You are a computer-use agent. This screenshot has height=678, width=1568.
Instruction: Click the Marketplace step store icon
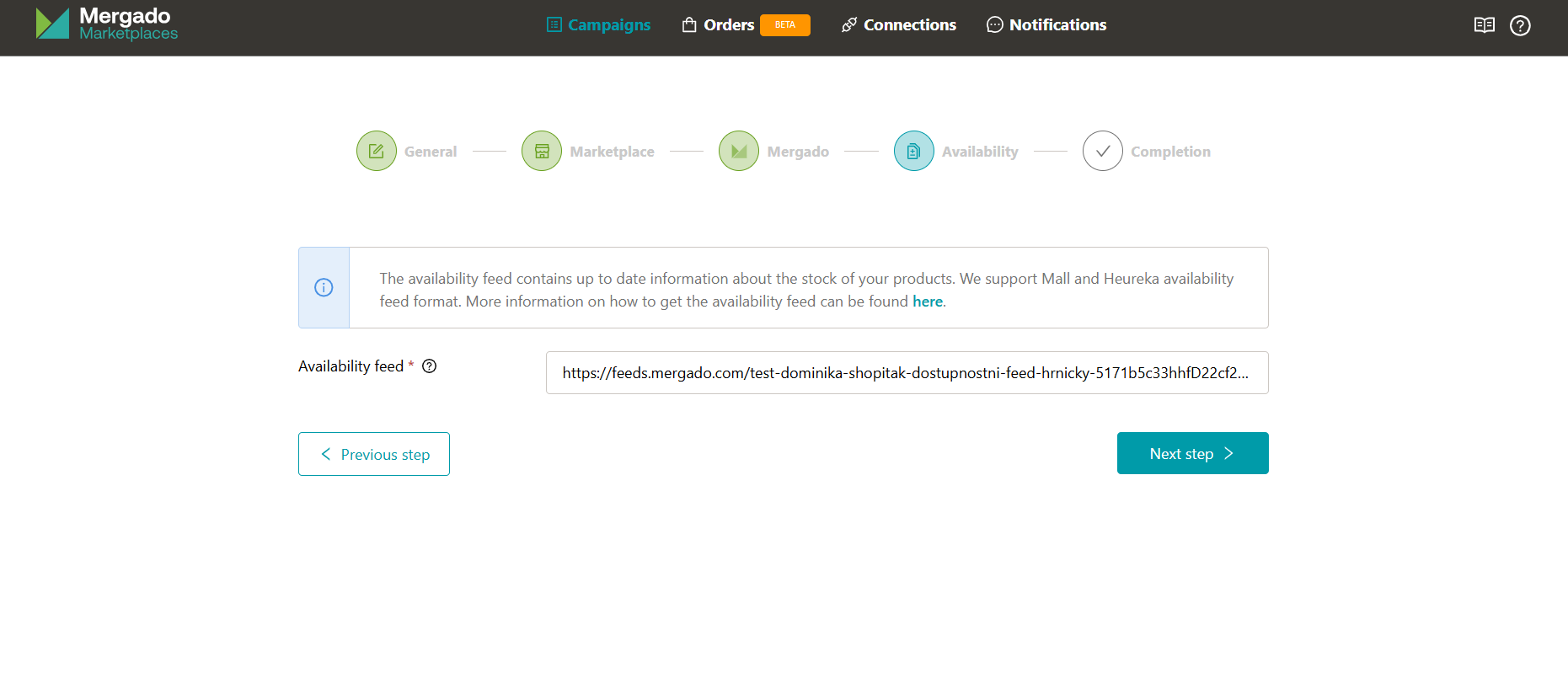tap(542, 152)
